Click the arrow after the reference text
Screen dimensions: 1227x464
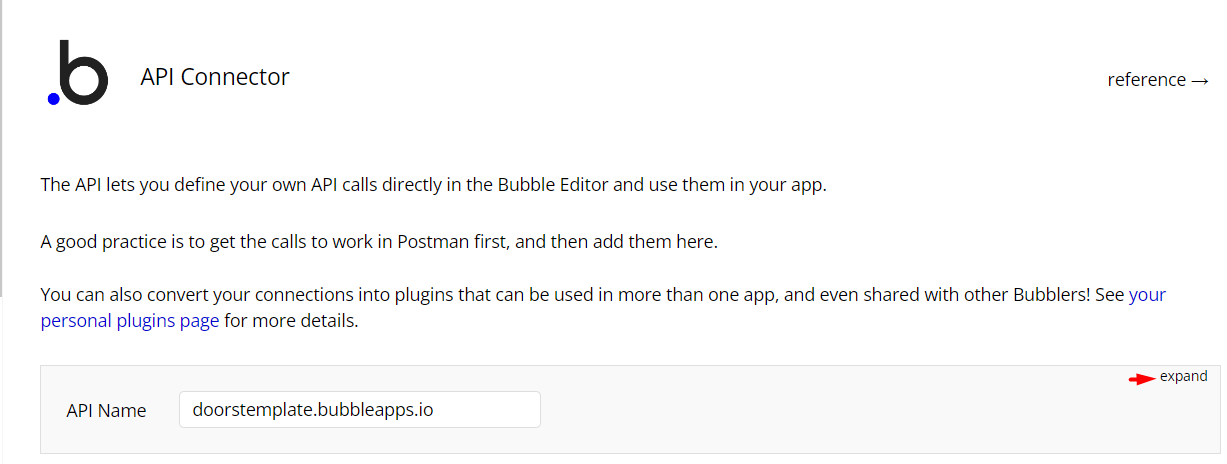1200,80
